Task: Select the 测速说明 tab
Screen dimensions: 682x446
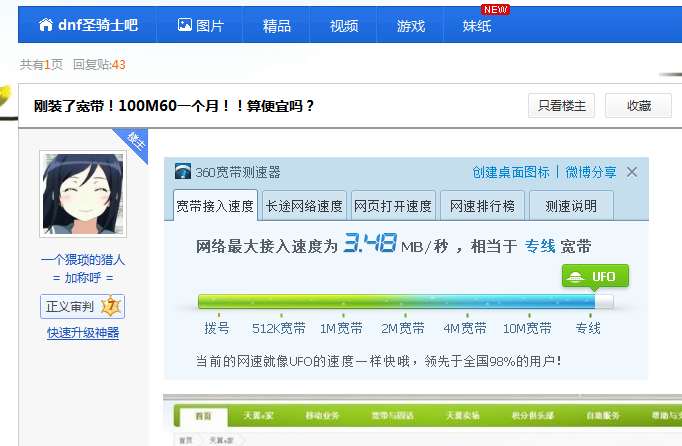Action: 571,205
